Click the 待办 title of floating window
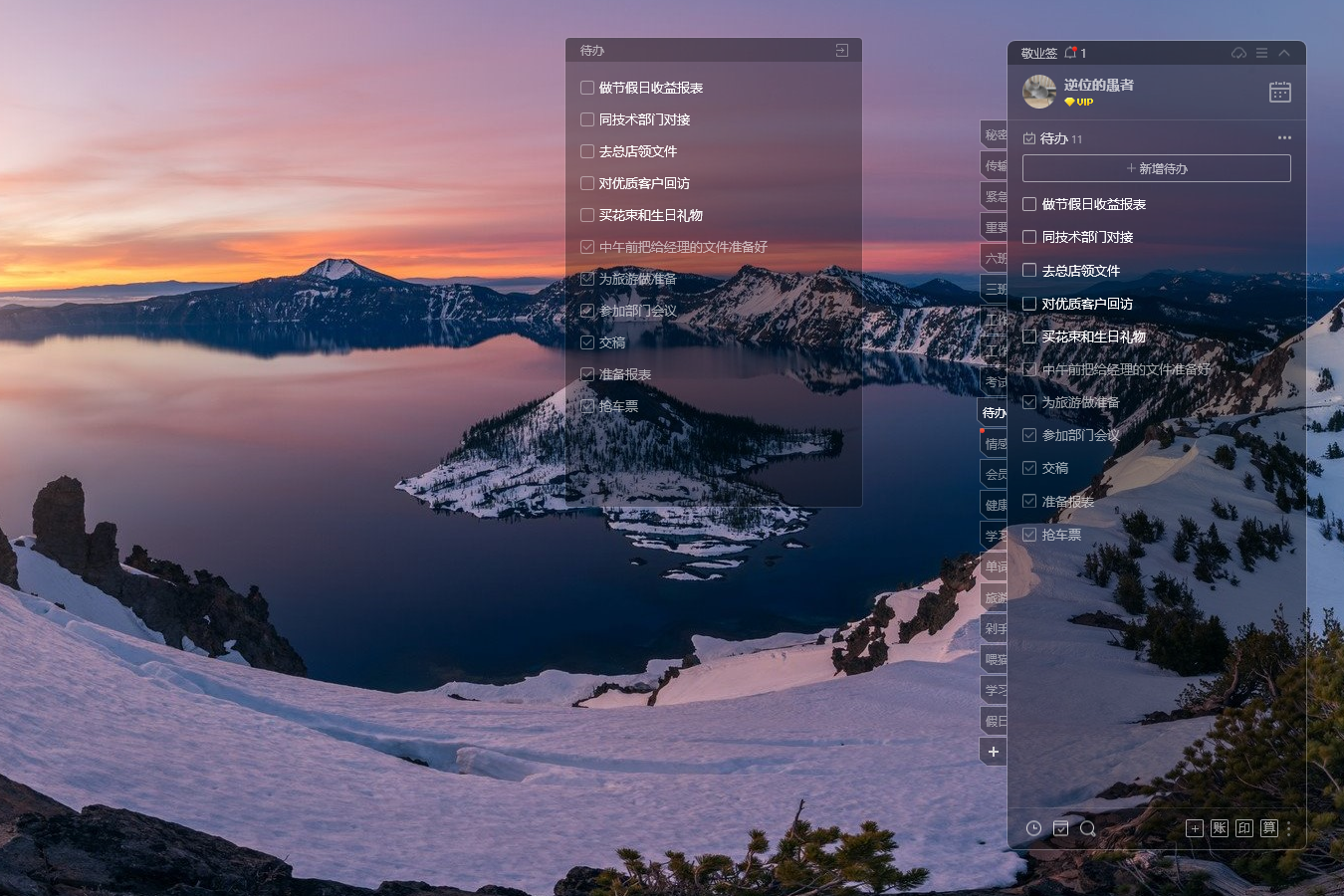The width and height of the screenshot is (1344, 896). (592, 51)
